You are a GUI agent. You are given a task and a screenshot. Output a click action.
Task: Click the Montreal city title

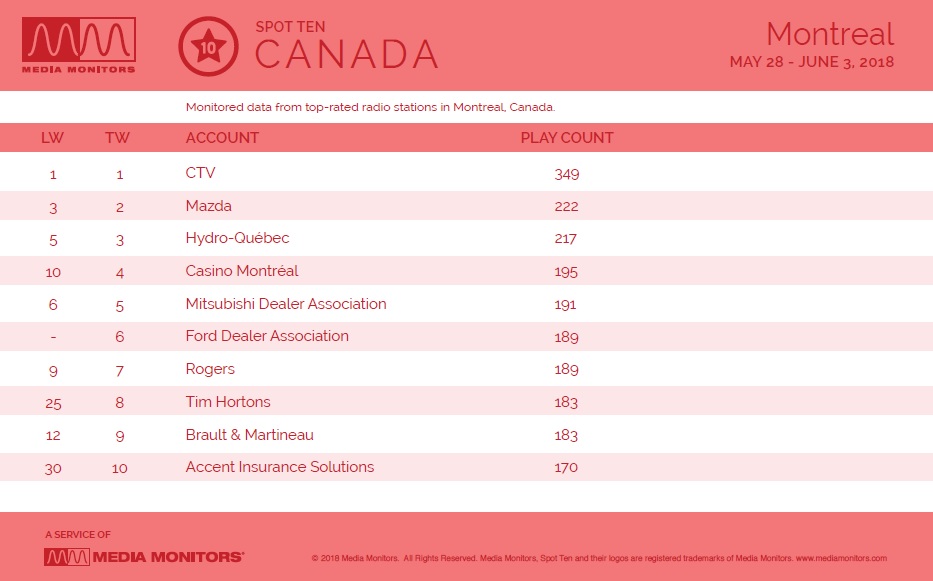coord(830,34)
